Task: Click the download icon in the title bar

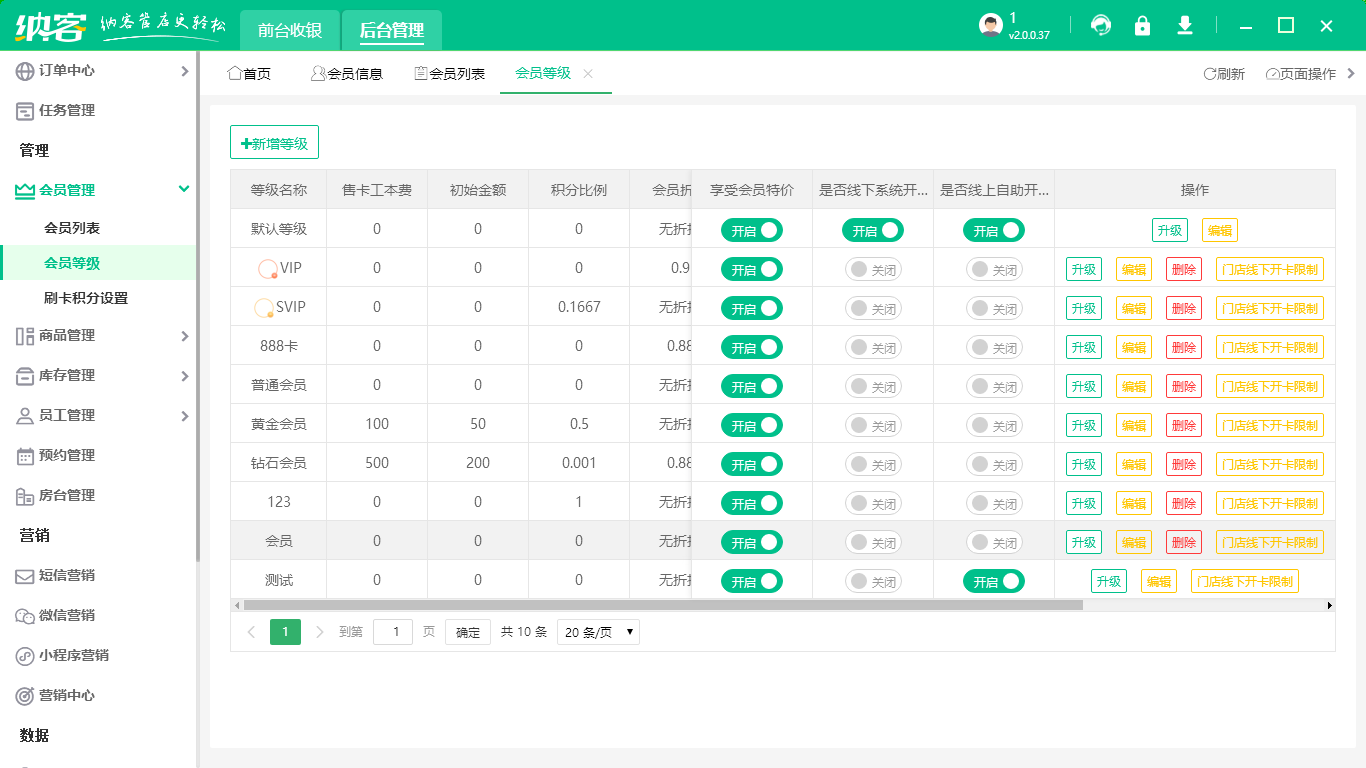Action: (x=1184, y=25)
